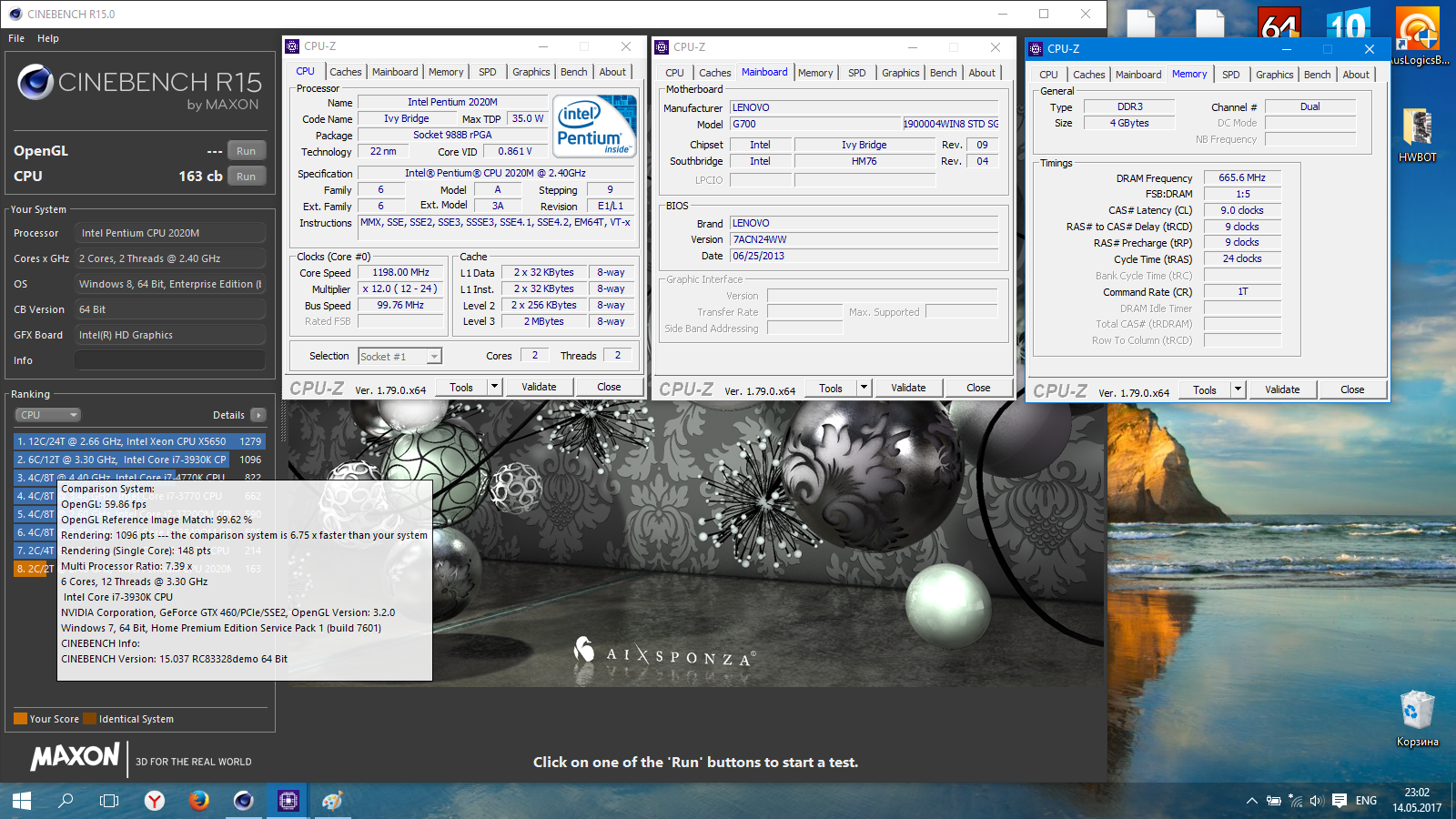This screenshot has height=819, width=1456.
Task: Click BIOS Version field 7ACN24WW
Action: (864, 240)
